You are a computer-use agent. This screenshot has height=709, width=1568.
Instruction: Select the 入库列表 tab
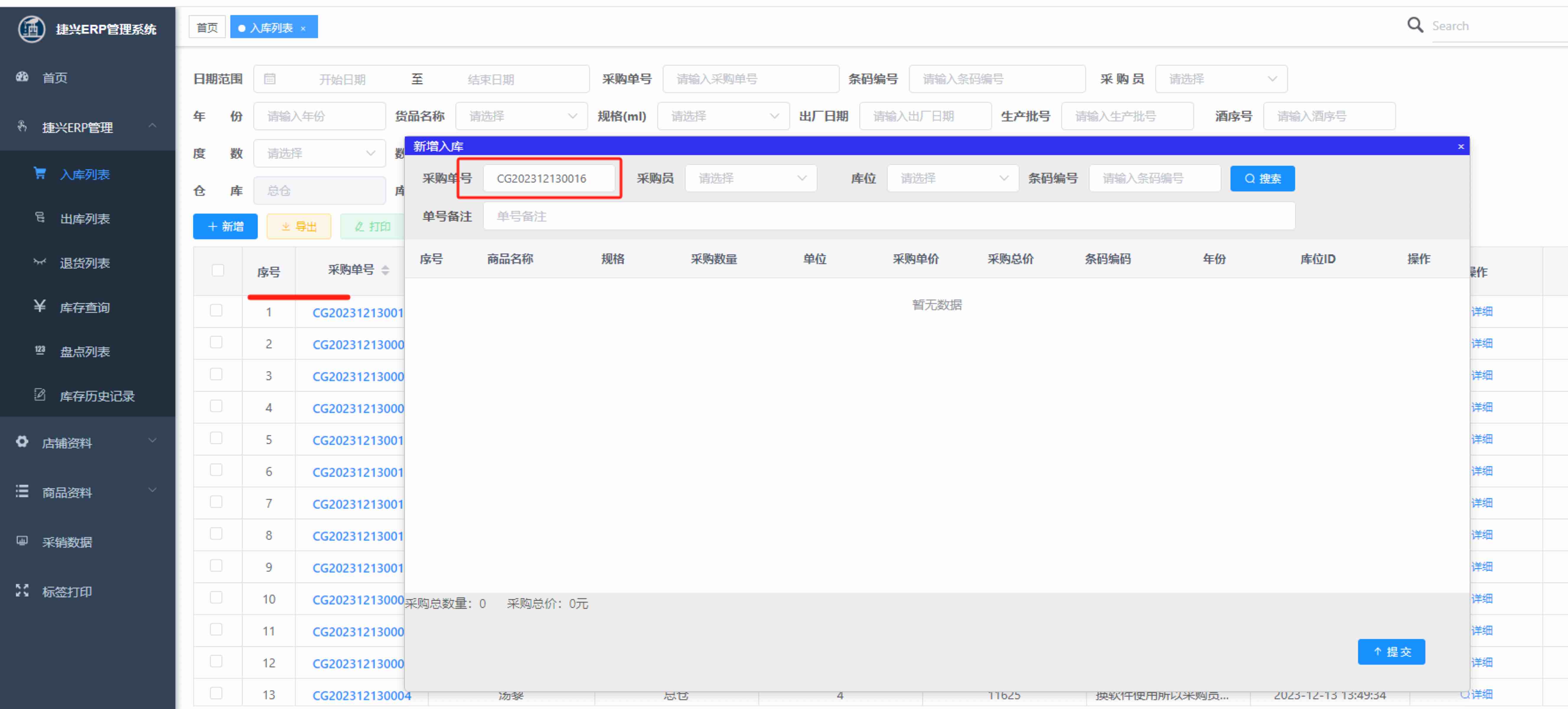pos(274,27)
